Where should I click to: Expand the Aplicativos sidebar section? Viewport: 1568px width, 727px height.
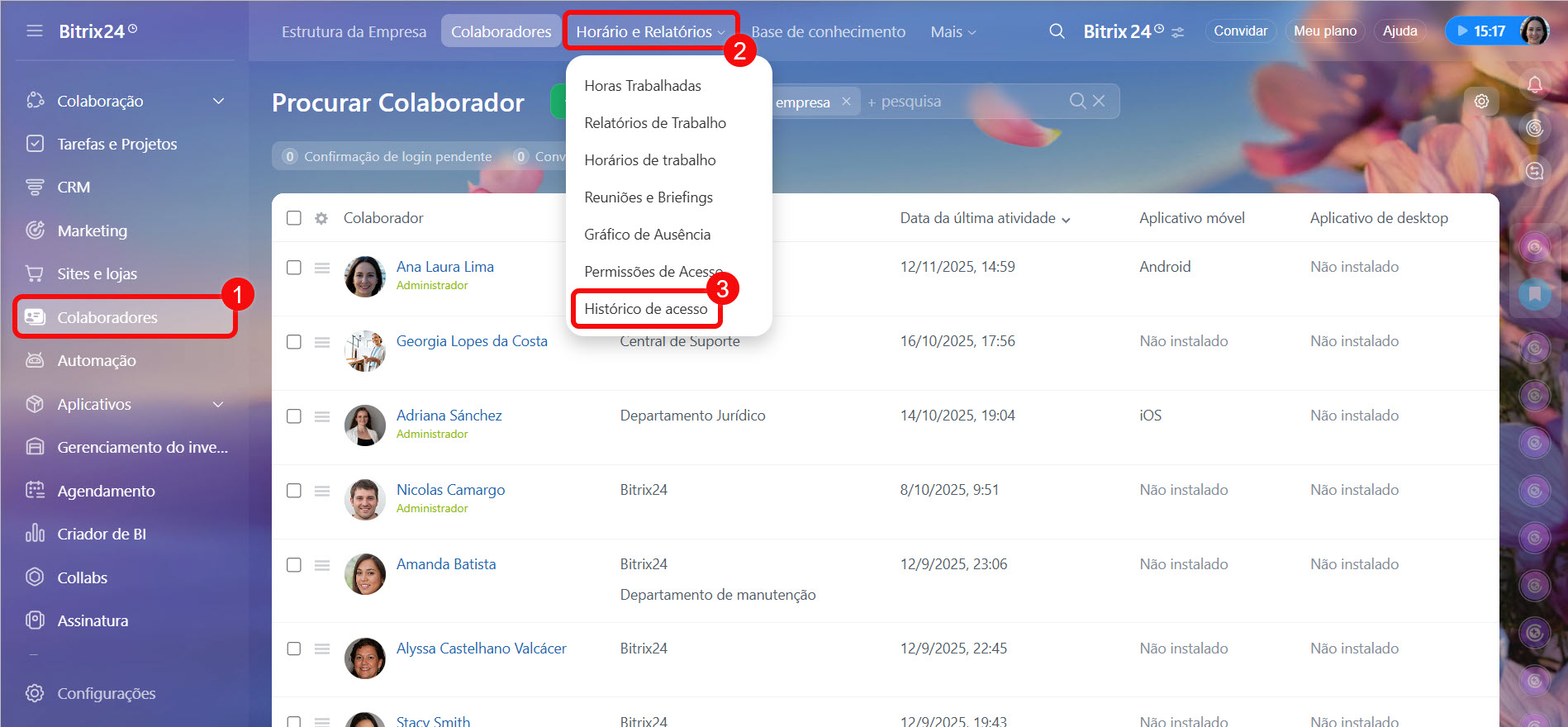pos(218,404)
